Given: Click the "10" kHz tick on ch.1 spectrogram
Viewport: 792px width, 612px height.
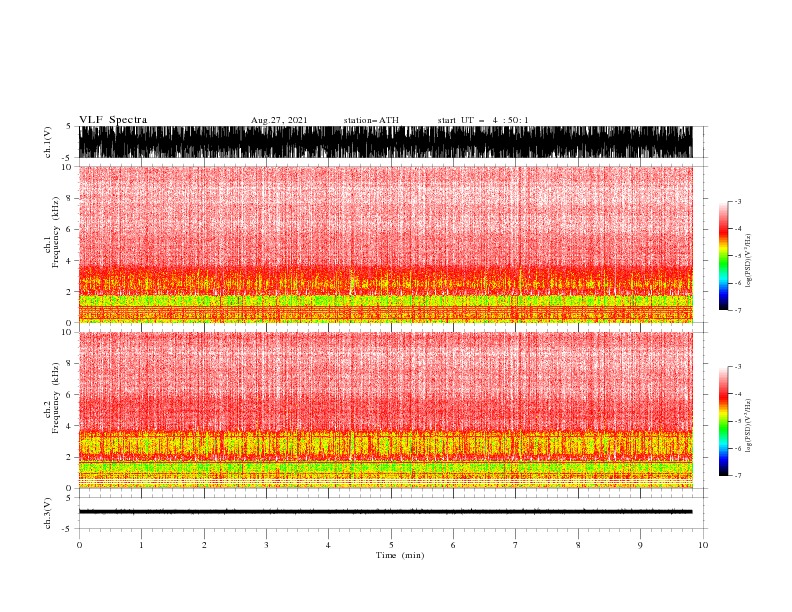Looking at the screenshot, I should [x=67, y=167].
